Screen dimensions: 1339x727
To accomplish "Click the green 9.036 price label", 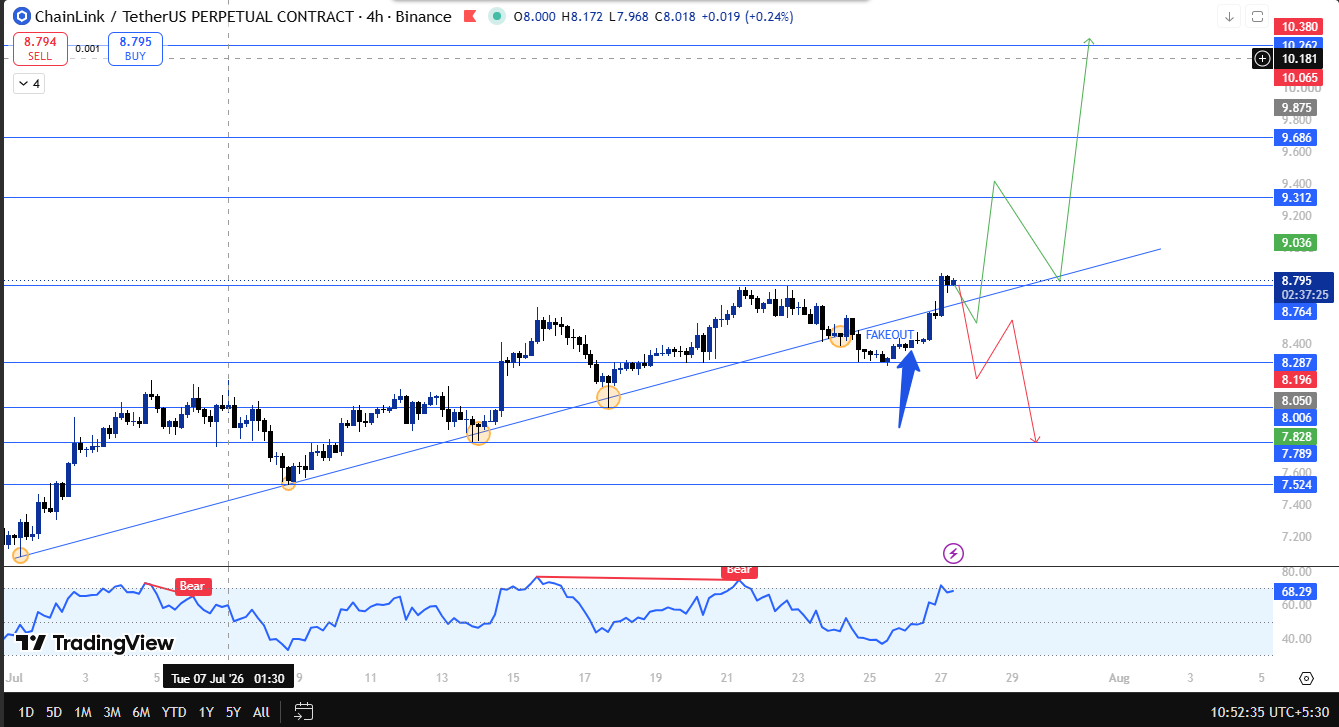I will (x=1298, y=242).
